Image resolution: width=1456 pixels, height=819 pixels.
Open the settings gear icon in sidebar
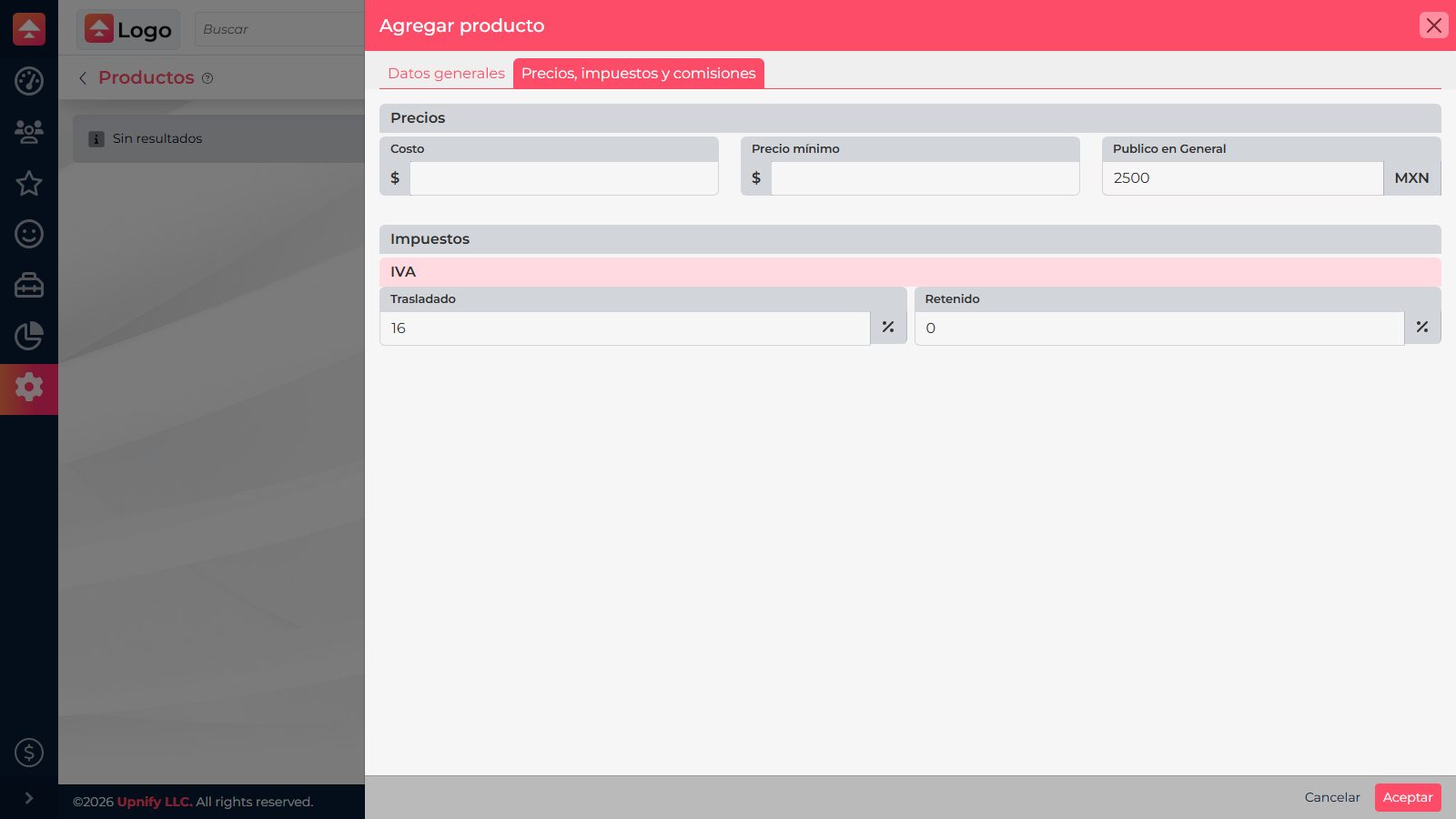tap(29, 388)
